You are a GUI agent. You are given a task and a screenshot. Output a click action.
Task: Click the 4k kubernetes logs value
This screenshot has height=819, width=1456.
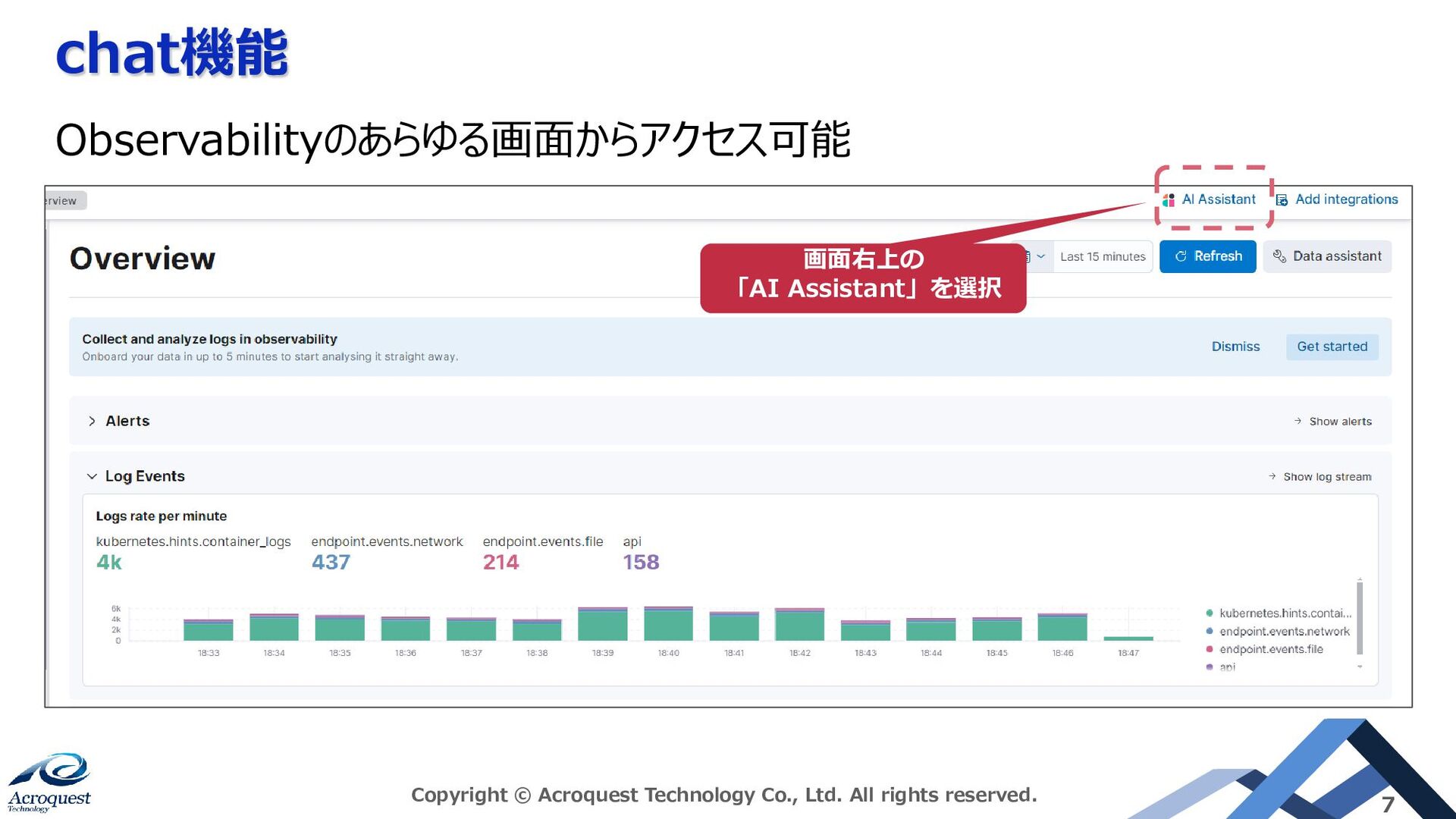pyautogui.click(x=108, y=562)
